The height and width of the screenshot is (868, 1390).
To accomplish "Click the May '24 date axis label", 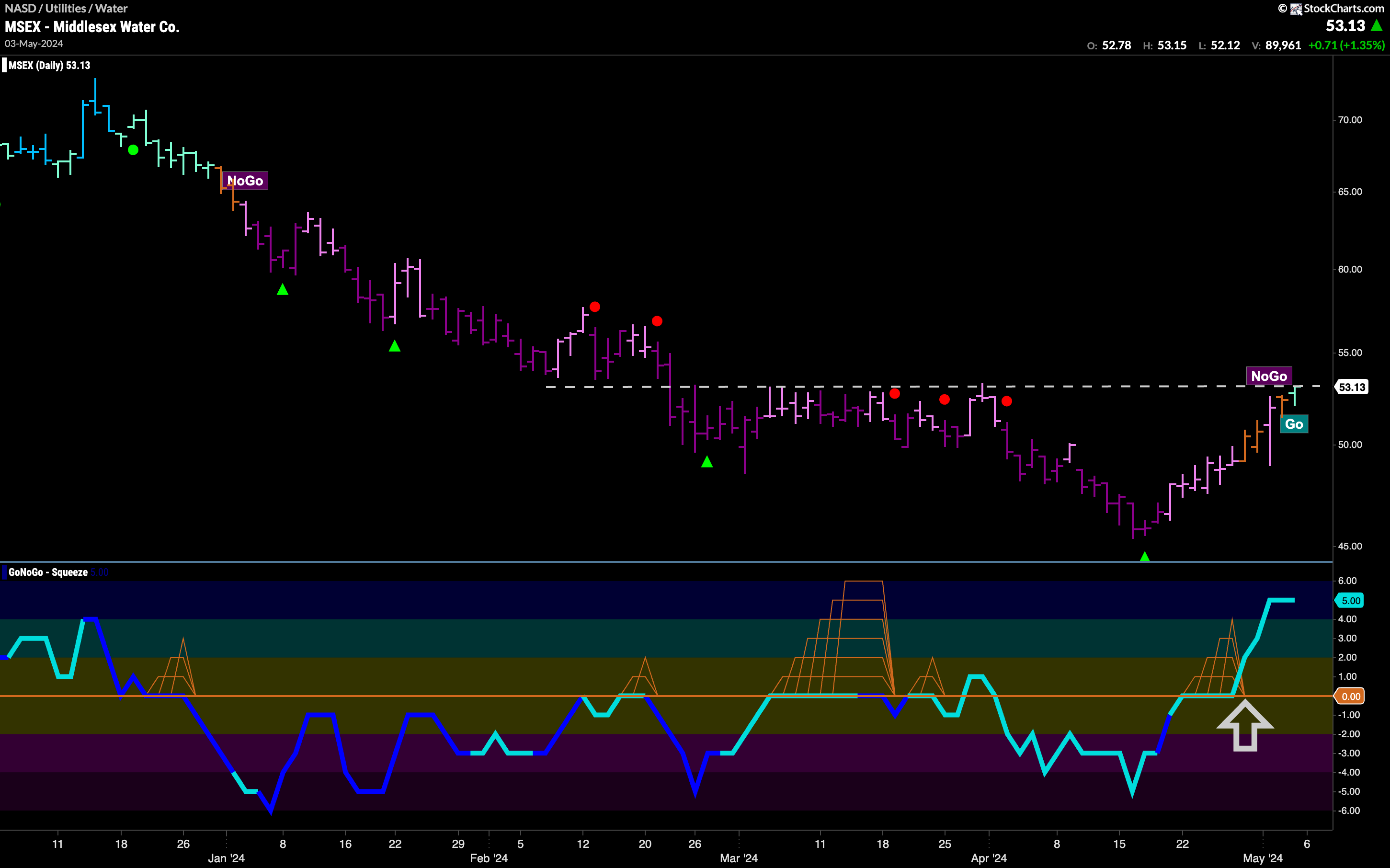I will coord(1263,858).
